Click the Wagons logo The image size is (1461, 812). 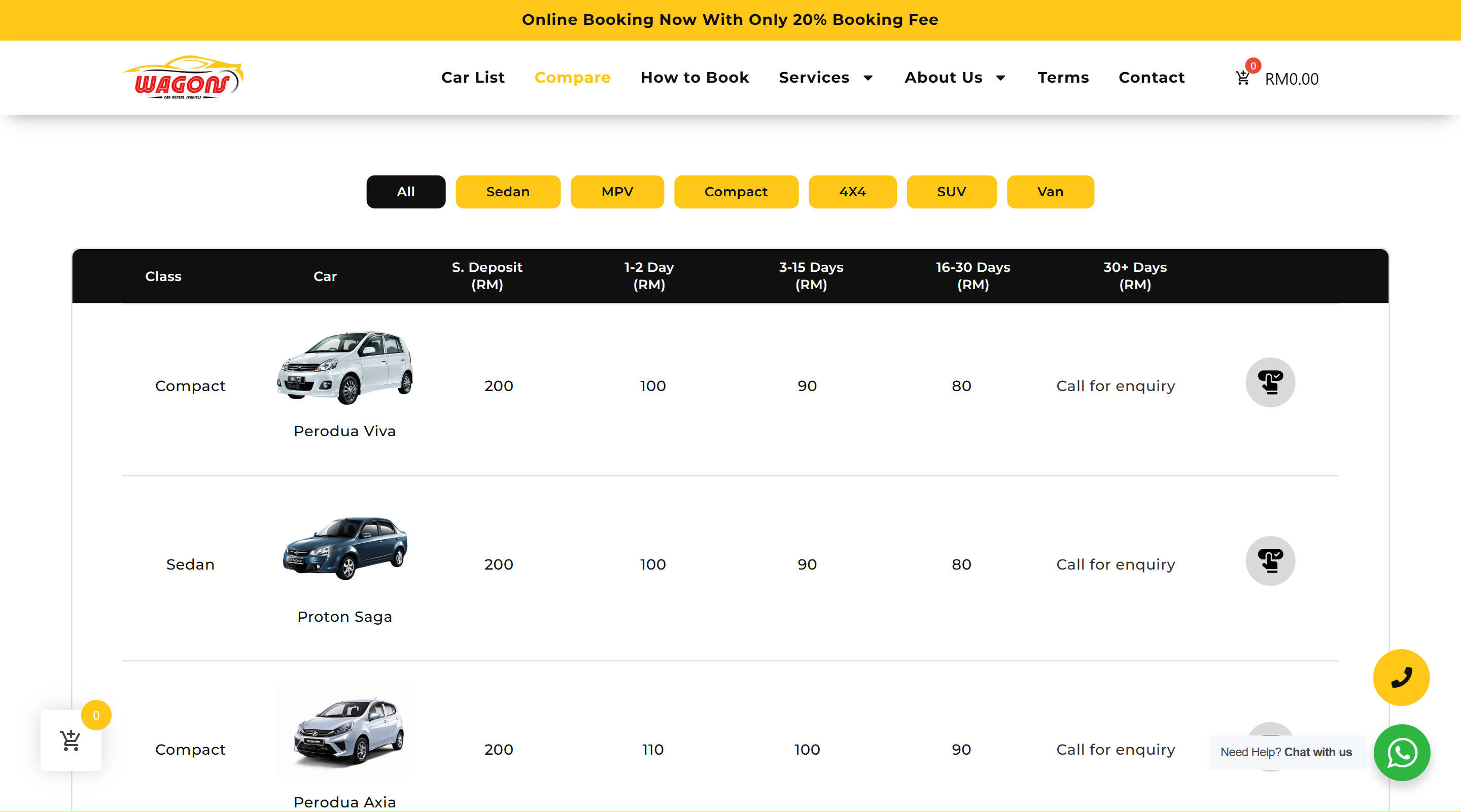183,78
